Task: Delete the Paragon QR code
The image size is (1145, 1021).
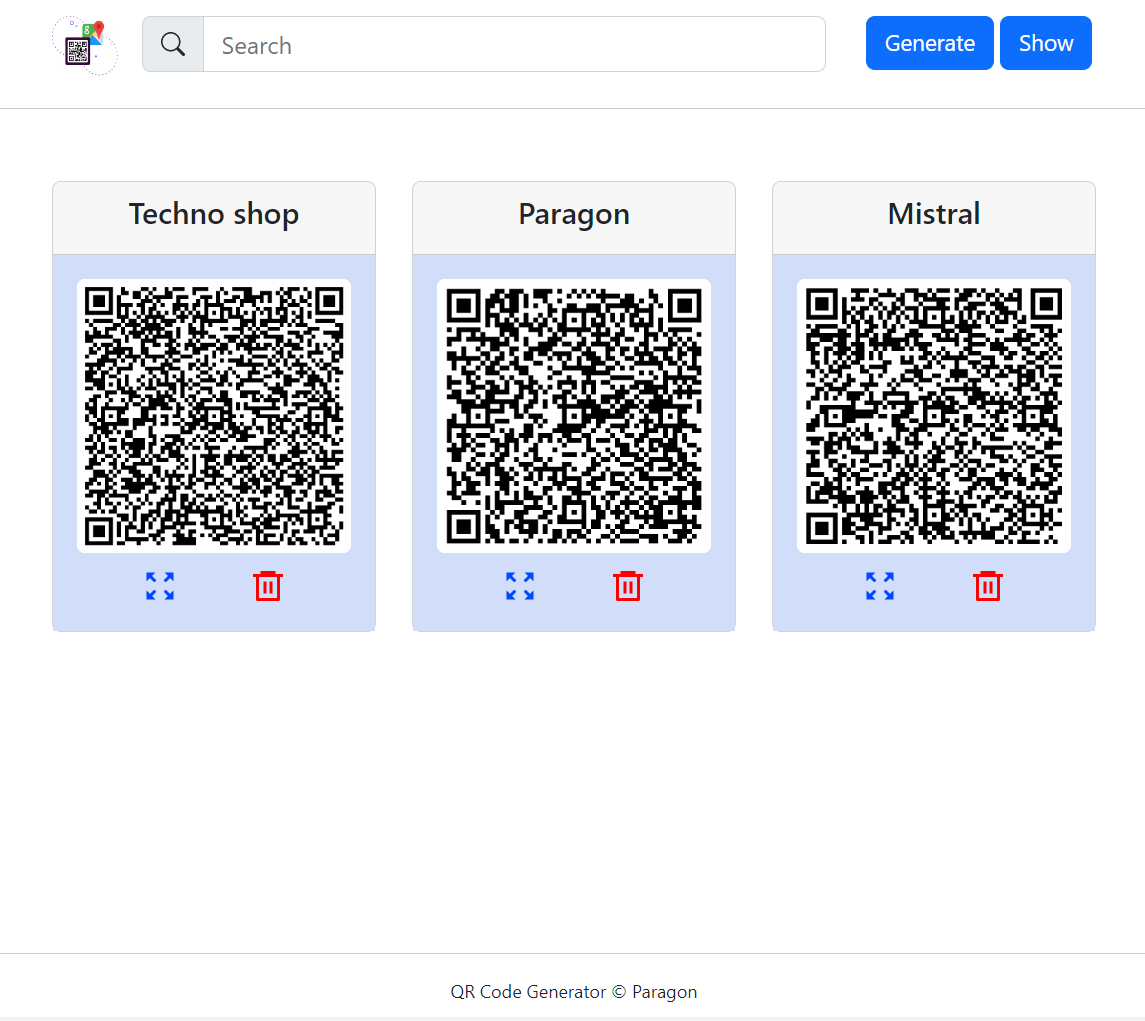Action: [628, 586]
